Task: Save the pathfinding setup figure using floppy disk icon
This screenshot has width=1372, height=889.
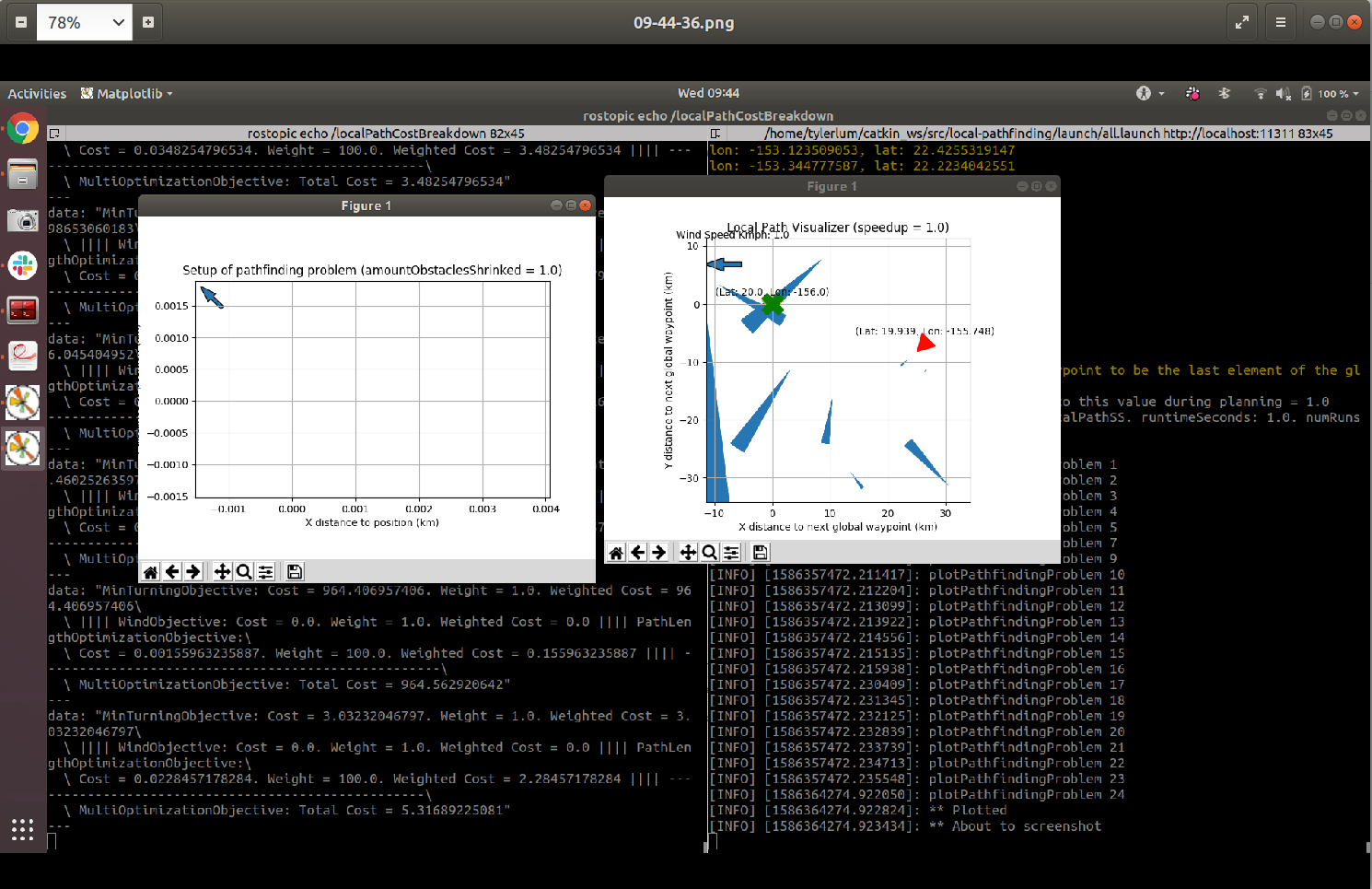Action: click(294, 571)
